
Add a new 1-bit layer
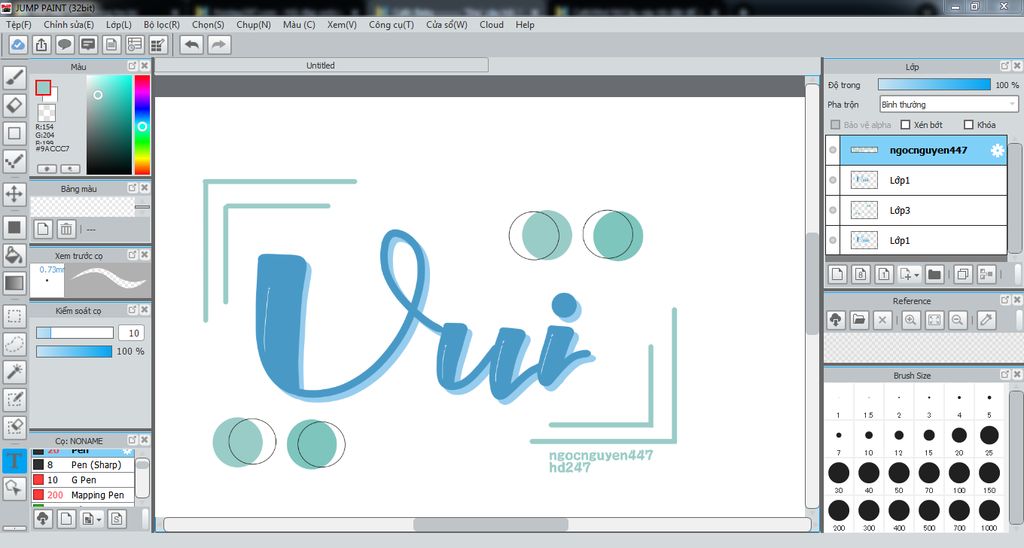(884, 274)
